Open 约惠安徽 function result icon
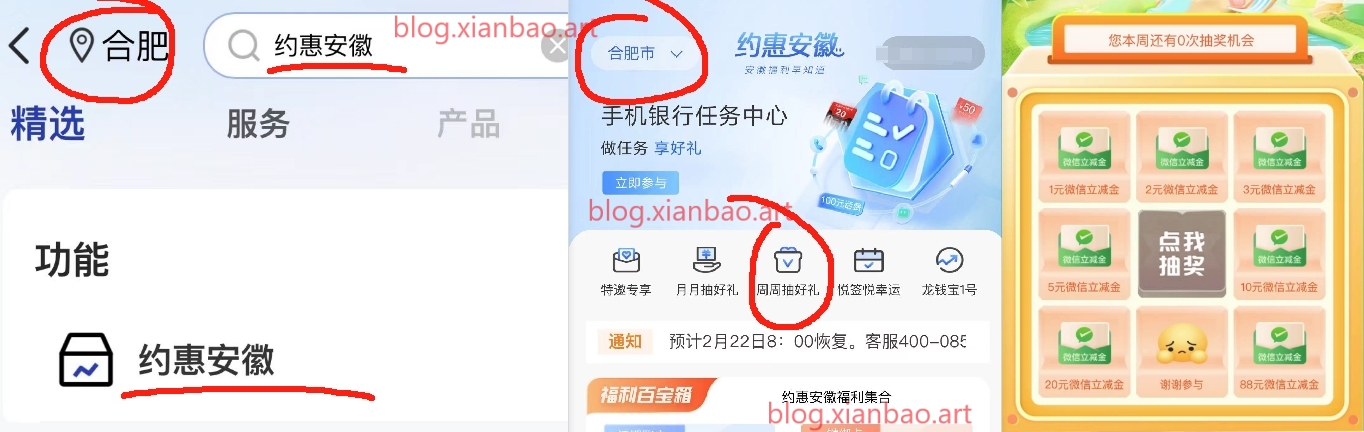This screenshot has width=1364, height=432. [x=86, y=360]
